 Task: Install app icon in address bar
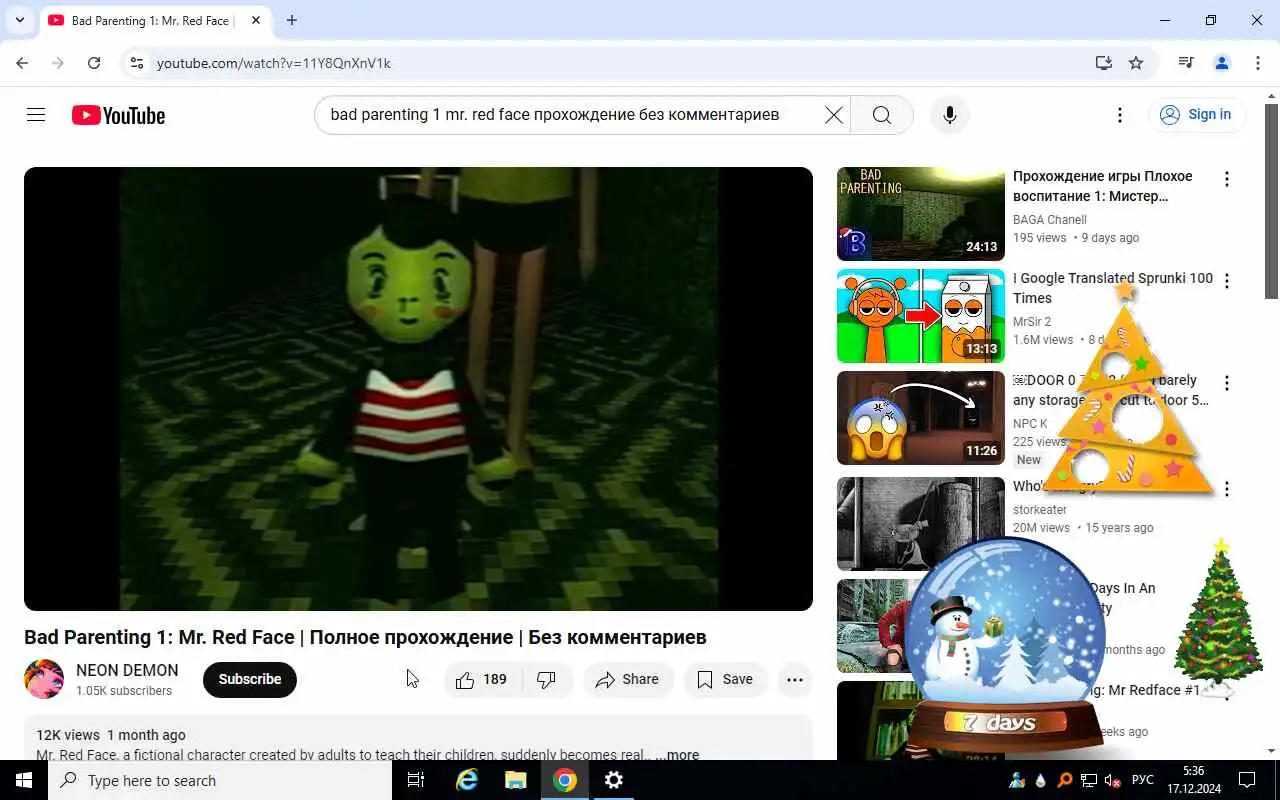click(x=1104, y=63)
